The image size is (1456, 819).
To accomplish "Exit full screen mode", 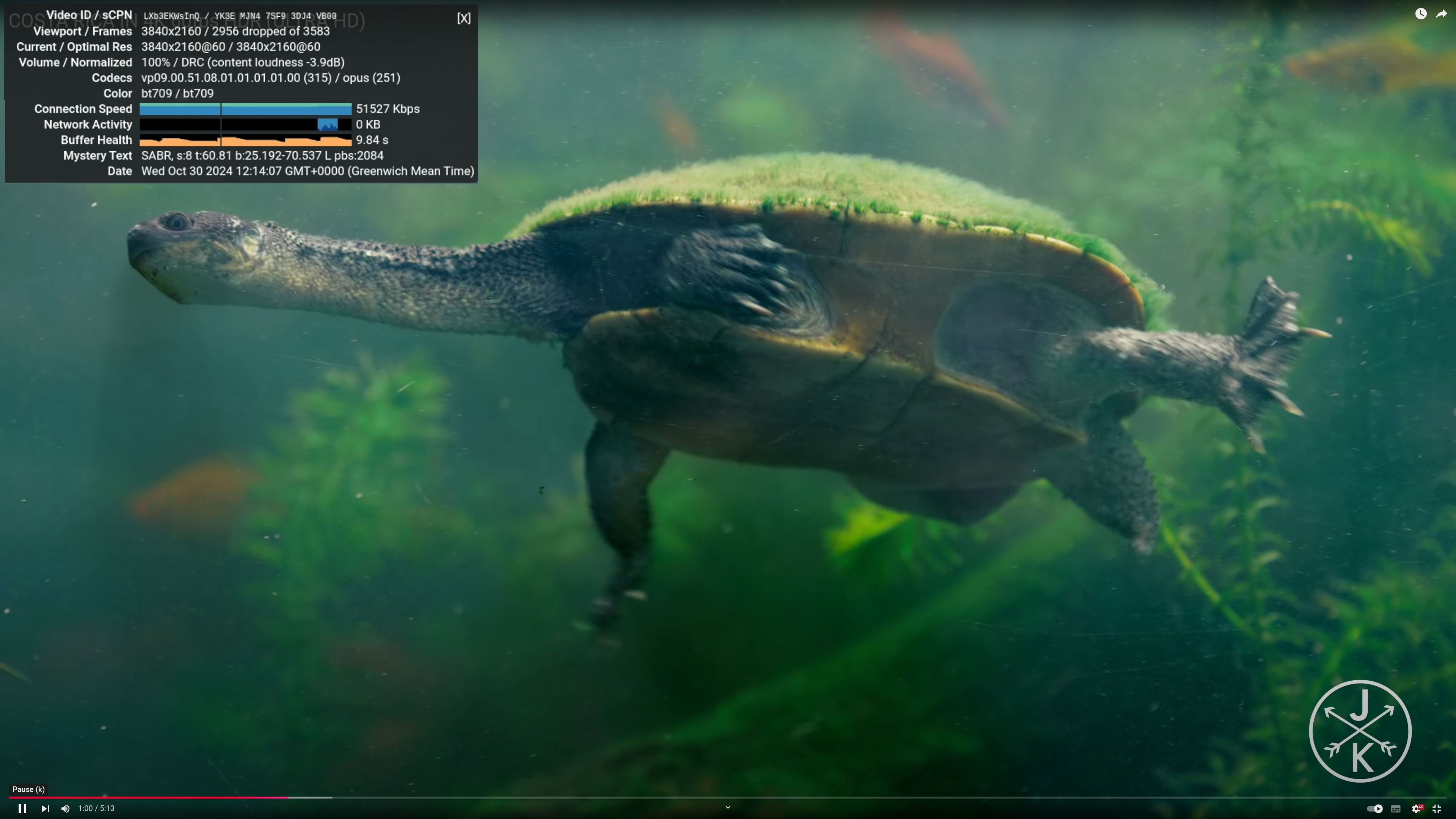I will 1437,808.
